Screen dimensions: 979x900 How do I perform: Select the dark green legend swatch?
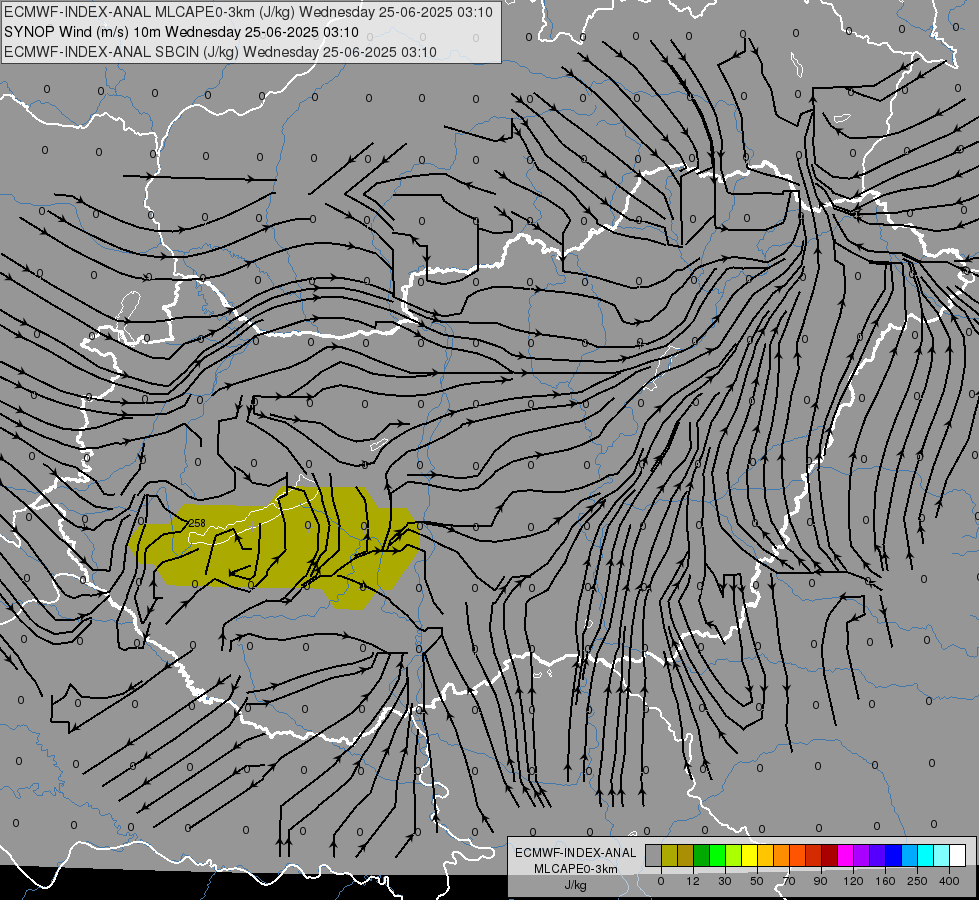[701, 855]
